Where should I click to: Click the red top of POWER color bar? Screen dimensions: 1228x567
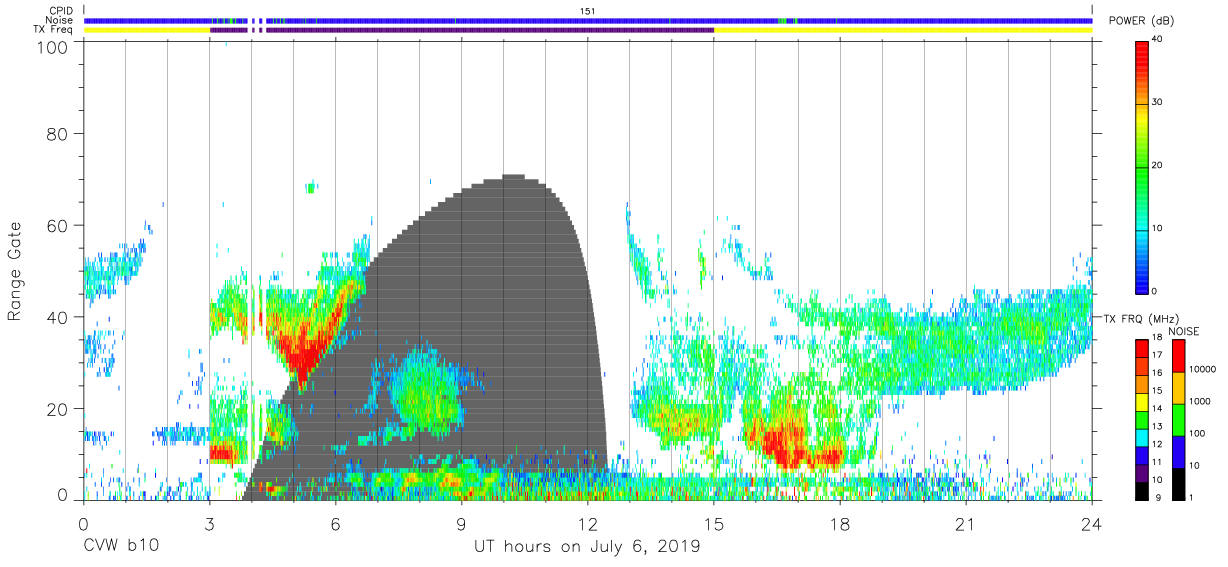(1141, 54)
